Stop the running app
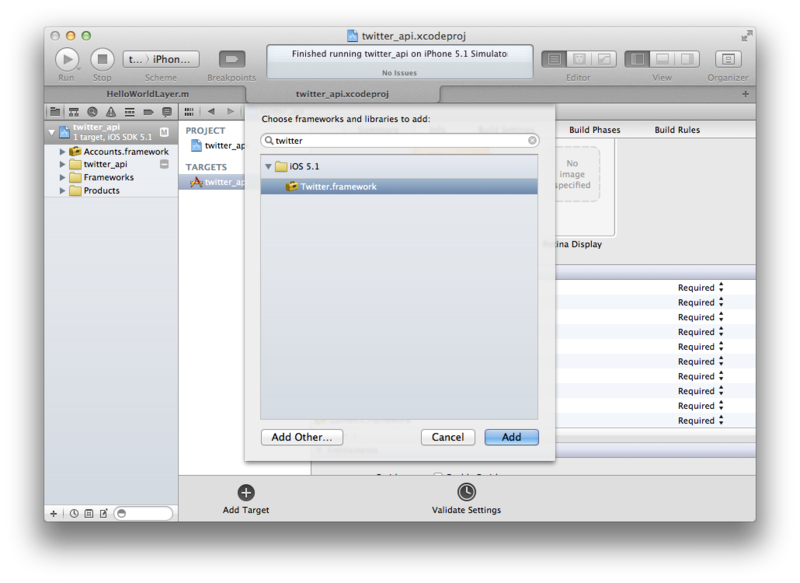The width and height of the screenshot is (800, 583). (102, 60)
